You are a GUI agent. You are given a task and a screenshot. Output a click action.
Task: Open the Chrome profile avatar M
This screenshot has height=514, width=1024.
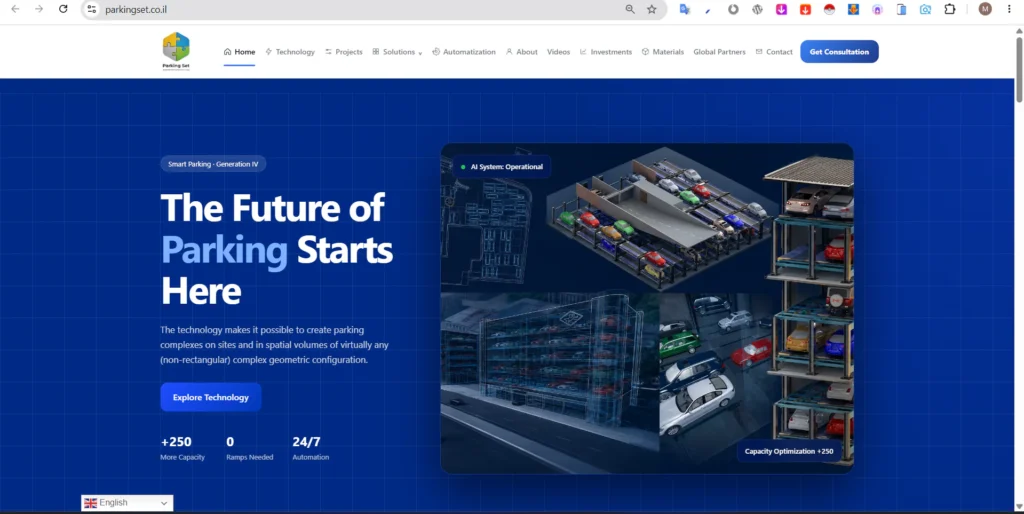pos(985,9)
